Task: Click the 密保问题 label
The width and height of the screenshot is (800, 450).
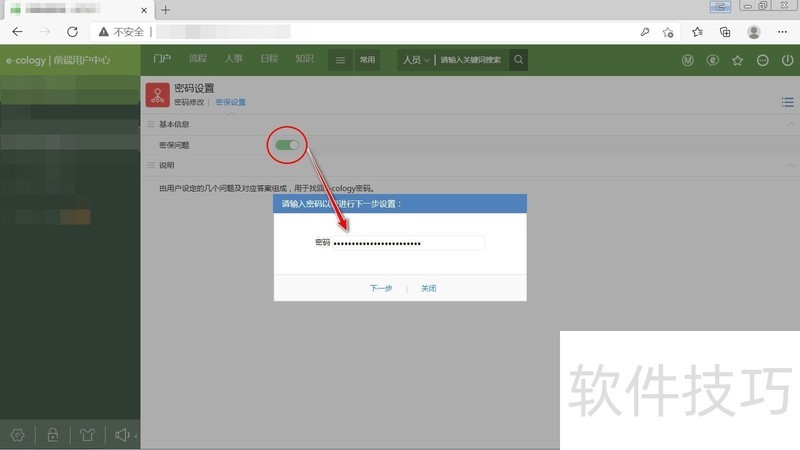Action: pyautogui.click(x=174, y=145)
